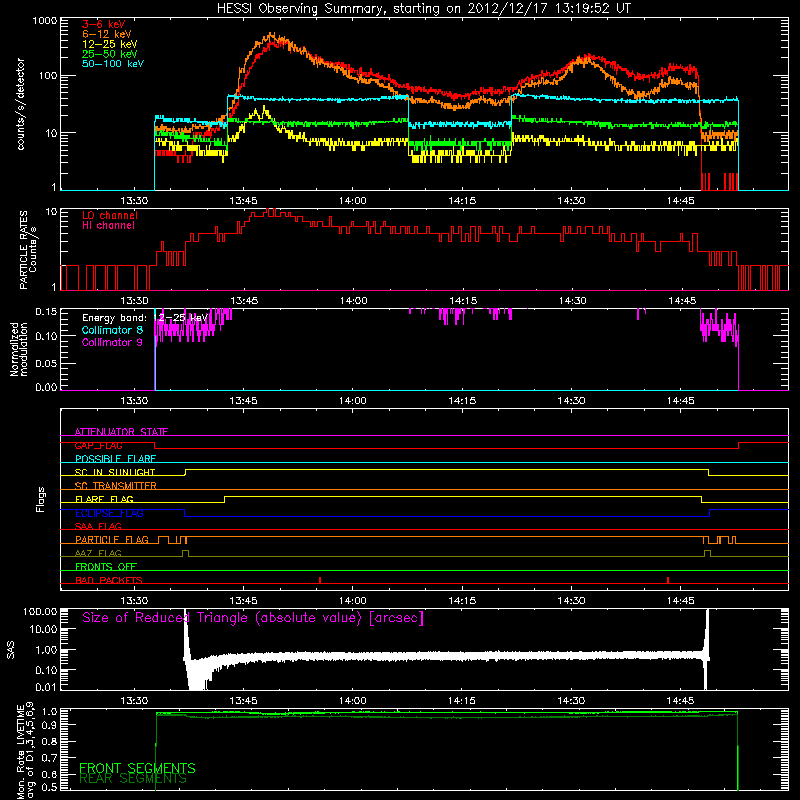Click the vertical Flags axis title

[41, 500]
